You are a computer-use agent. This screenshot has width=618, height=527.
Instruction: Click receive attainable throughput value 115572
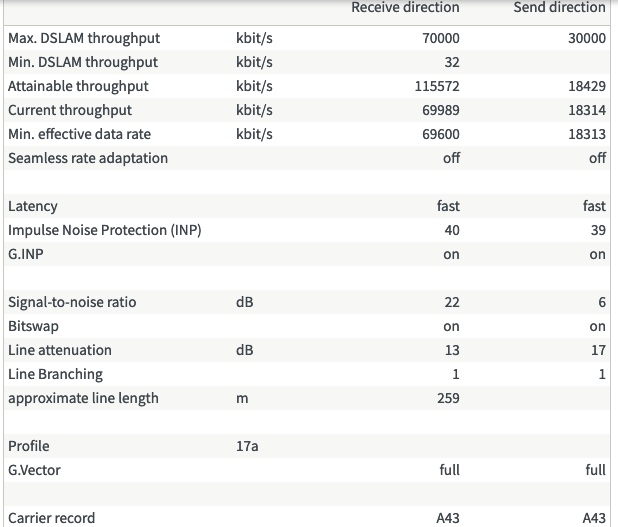coord(436,86)
